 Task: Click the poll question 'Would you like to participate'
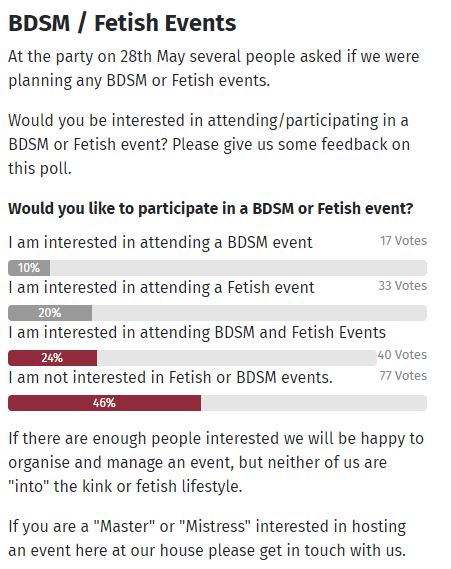click(x=211, y=209)
